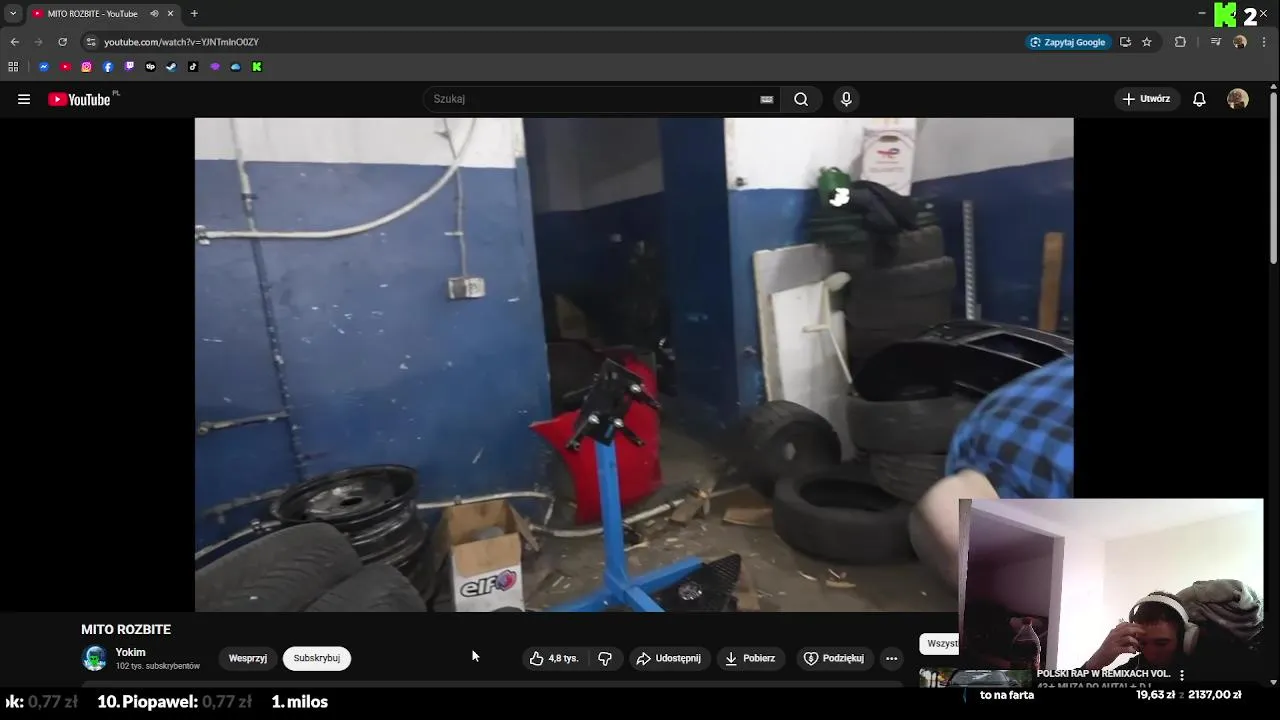1280x720 pixels.
Task: Open the Messenger bookmark
Action: 44,67
